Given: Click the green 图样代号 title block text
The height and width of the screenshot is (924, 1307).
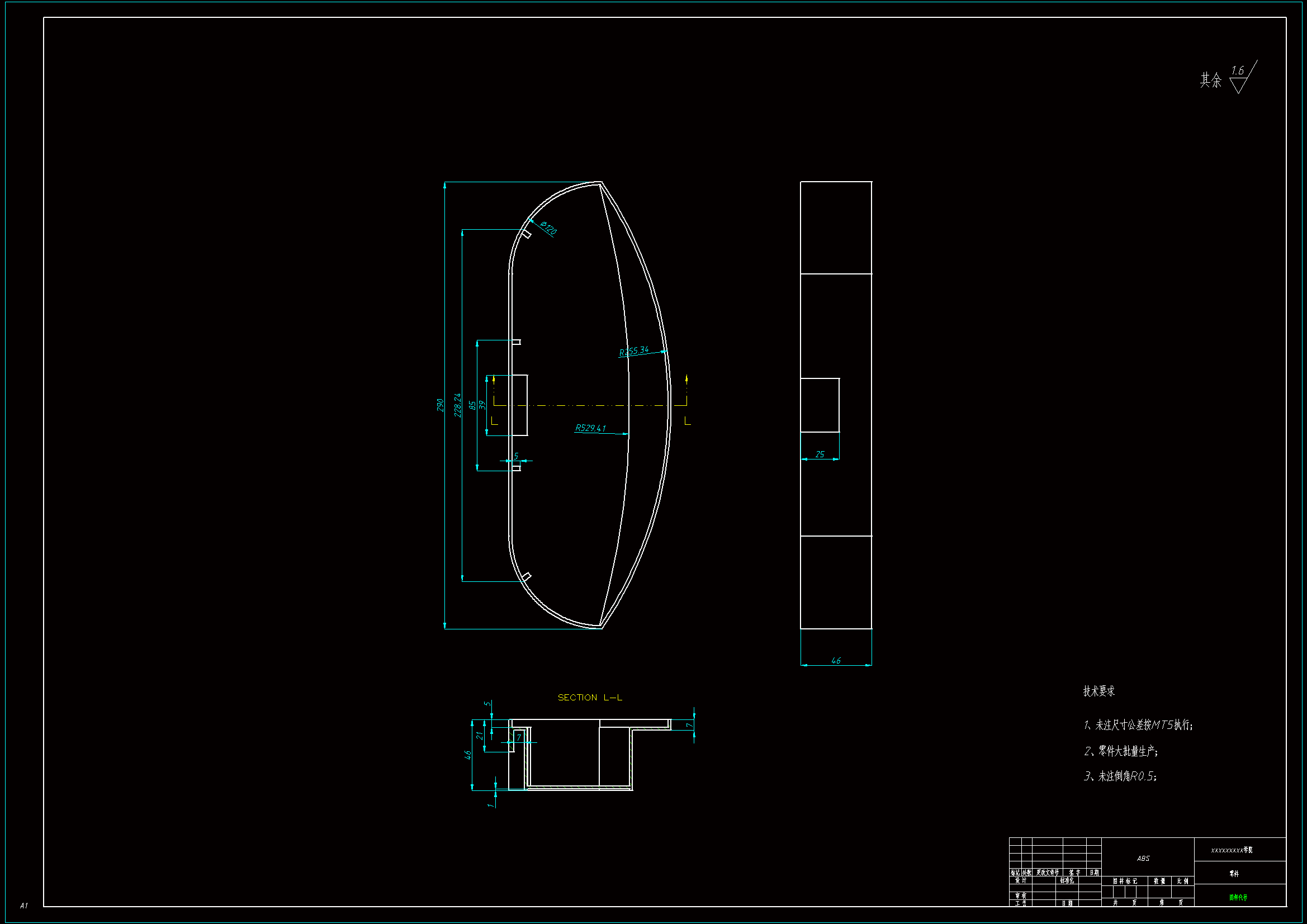Looking at the screenshot, I should coord(1238,897).
